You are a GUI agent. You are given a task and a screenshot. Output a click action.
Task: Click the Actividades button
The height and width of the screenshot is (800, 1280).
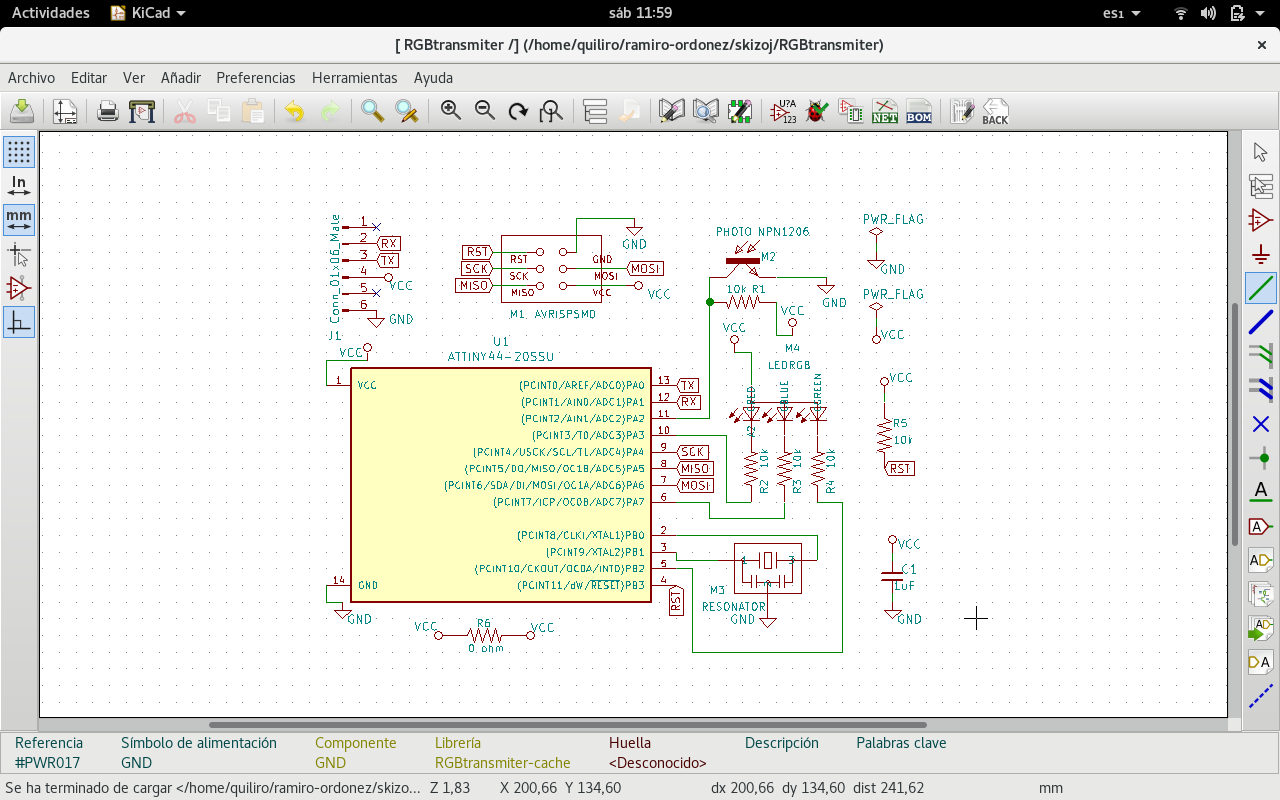pyautogui.click(x=50, y=13)
